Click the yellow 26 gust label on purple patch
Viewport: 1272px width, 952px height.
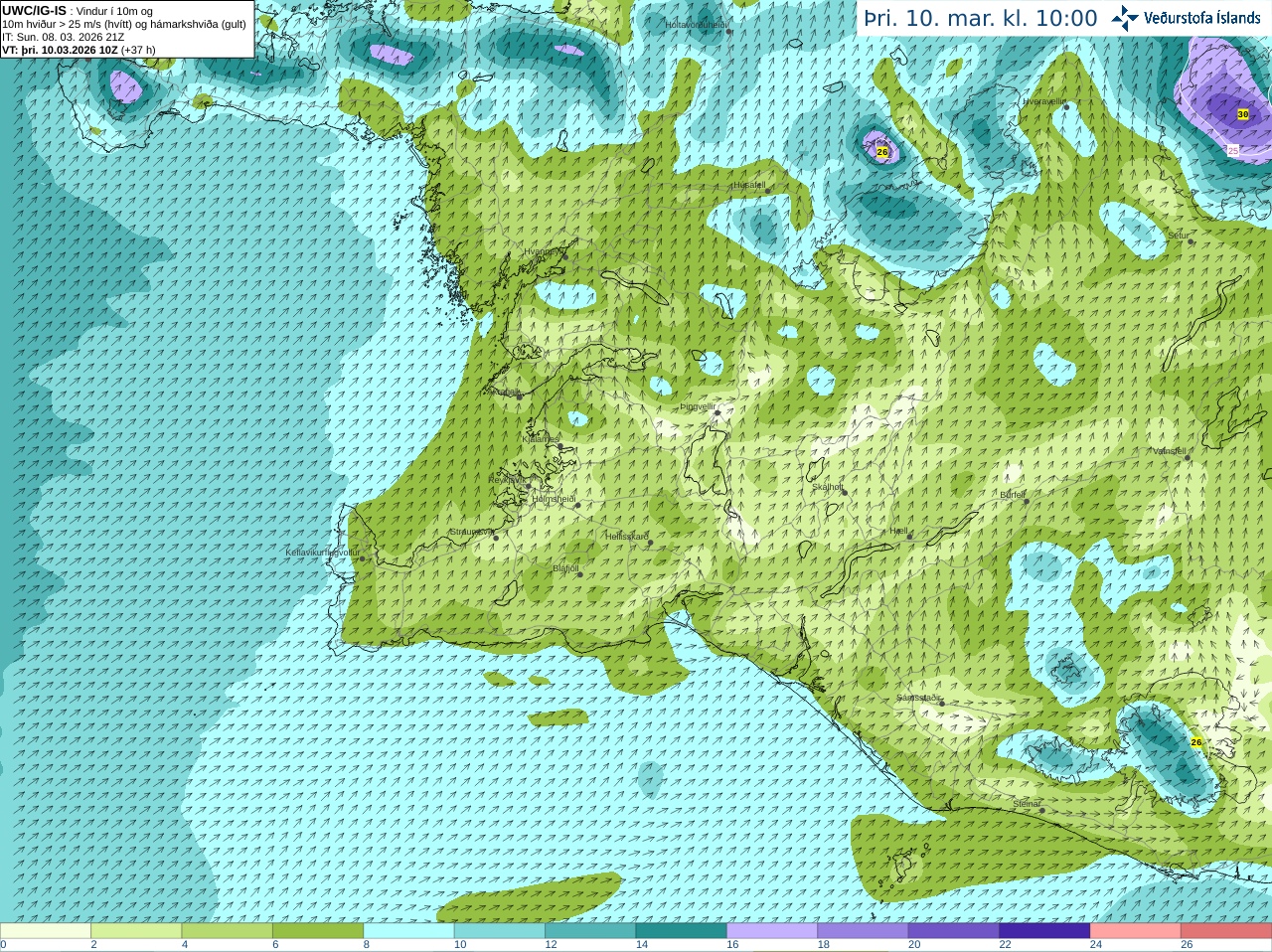(881, 152)
